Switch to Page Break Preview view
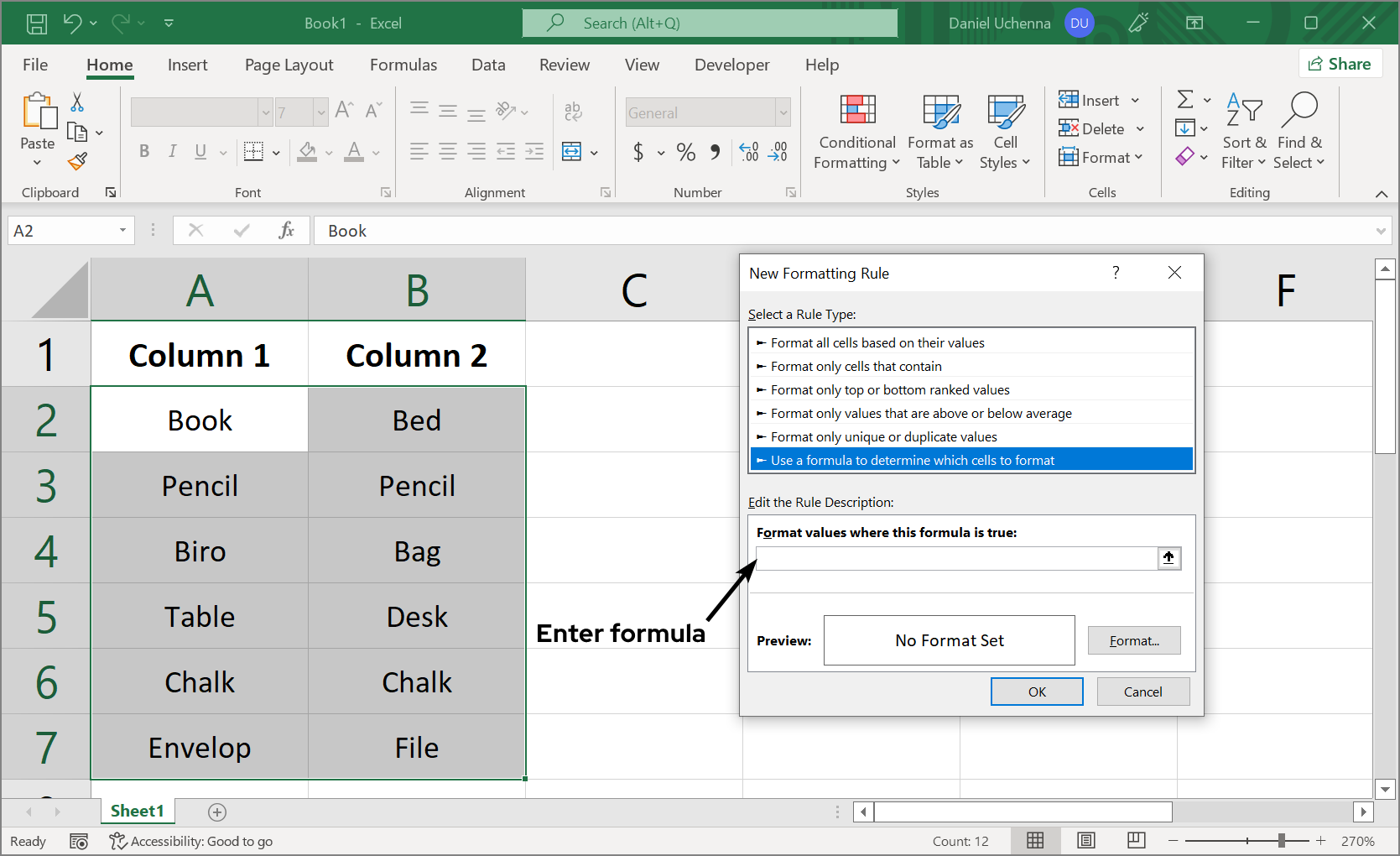The height and width of the screenshot is (856, 1400). [x=1137, y=841]
